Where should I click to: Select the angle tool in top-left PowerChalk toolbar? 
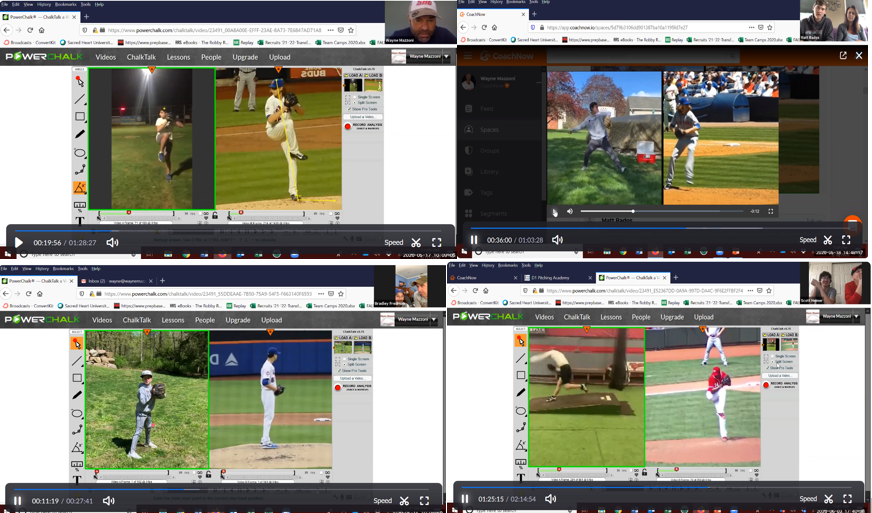[80, 188]
